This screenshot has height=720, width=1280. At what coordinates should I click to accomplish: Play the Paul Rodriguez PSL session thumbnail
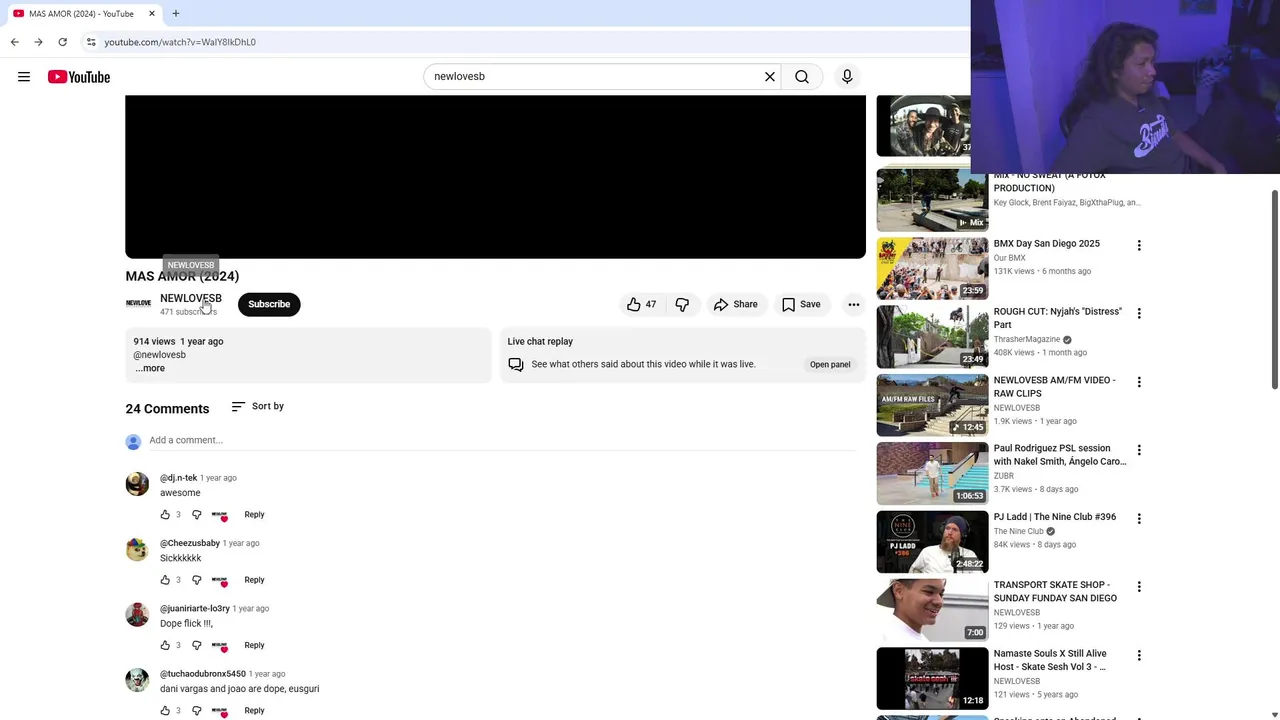(x=932, y=473)
